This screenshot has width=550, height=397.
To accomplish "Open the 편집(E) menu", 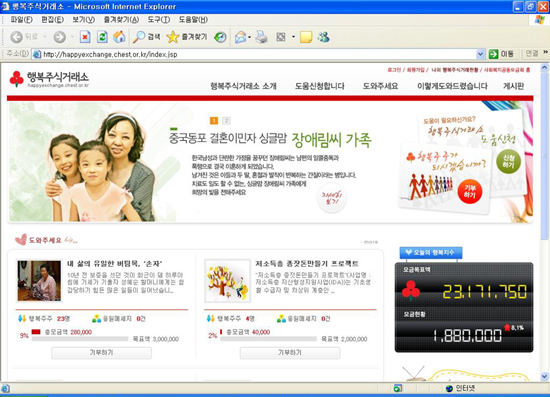I will (53, 20).
